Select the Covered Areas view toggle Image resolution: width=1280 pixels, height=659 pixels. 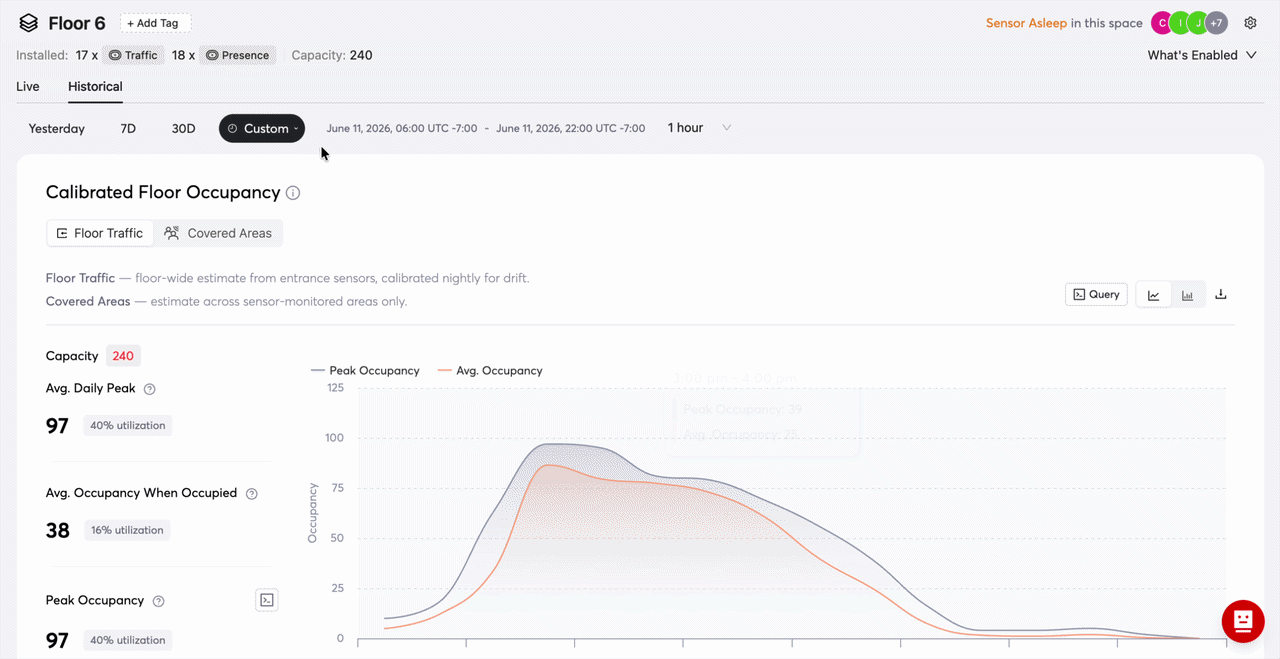(x=218, y=233)
